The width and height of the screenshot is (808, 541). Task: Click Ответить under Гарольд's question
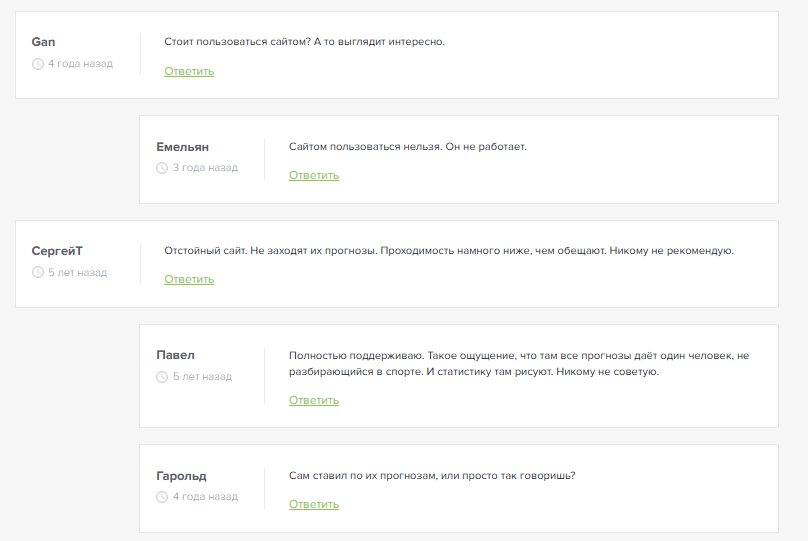[x=314, y=504]
